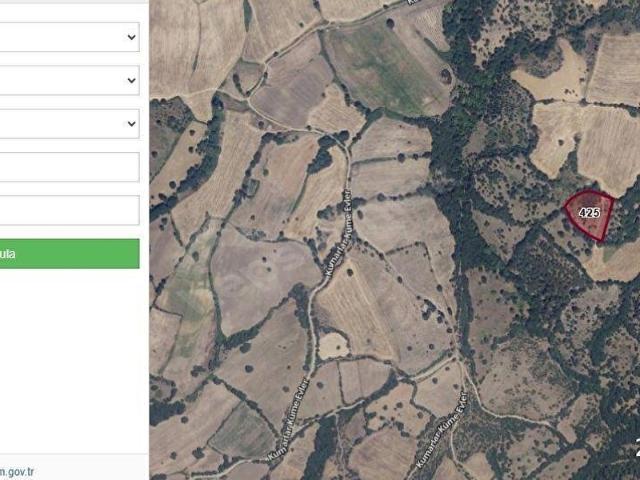
Task: Click the green Sorgula query button
Action: coord(69,254)
